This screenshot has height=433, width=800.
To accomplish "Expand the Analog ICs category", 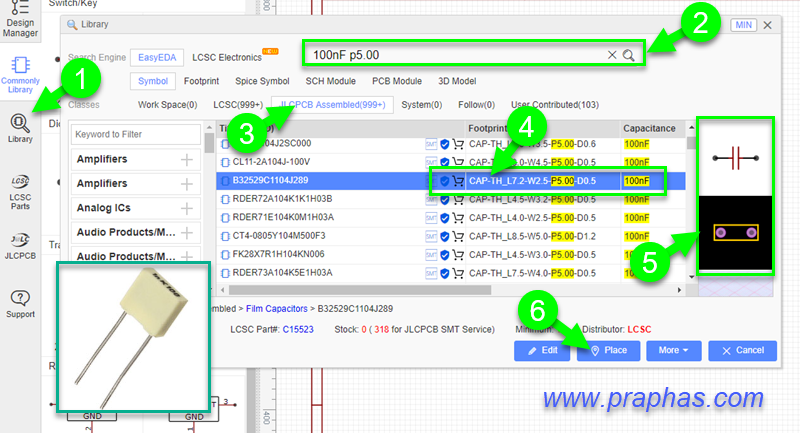I will (x=187, y=208).
